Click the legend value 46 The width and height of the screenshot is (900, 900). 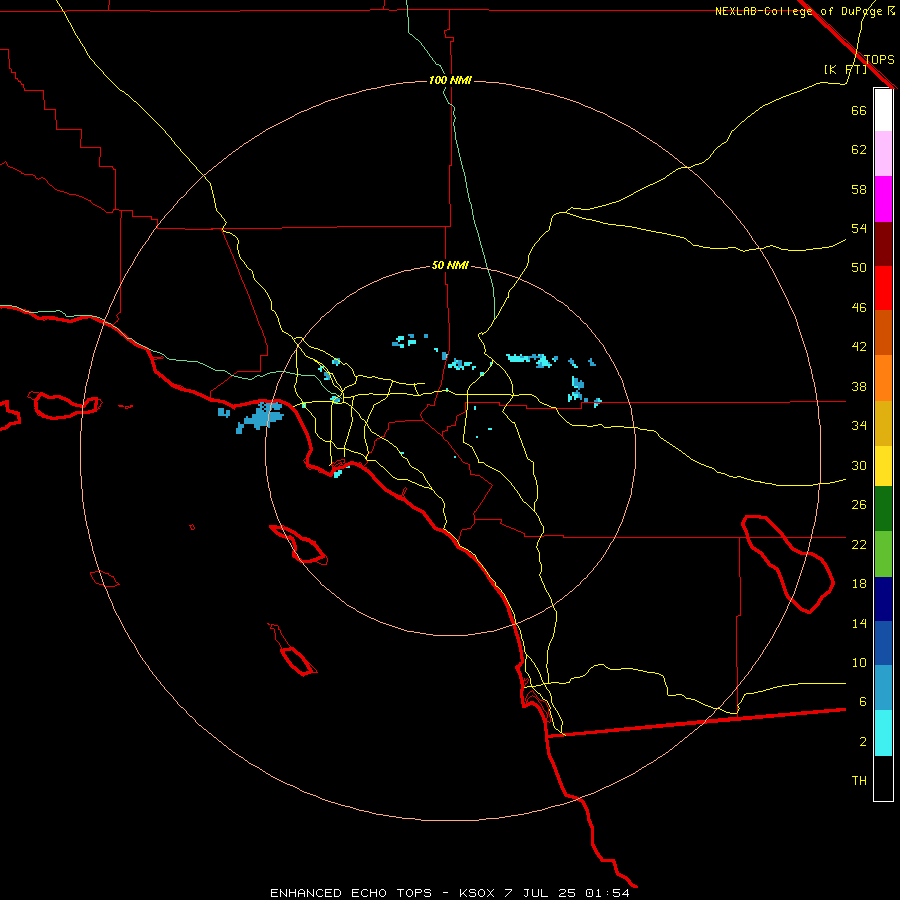[x=859, y=308]
